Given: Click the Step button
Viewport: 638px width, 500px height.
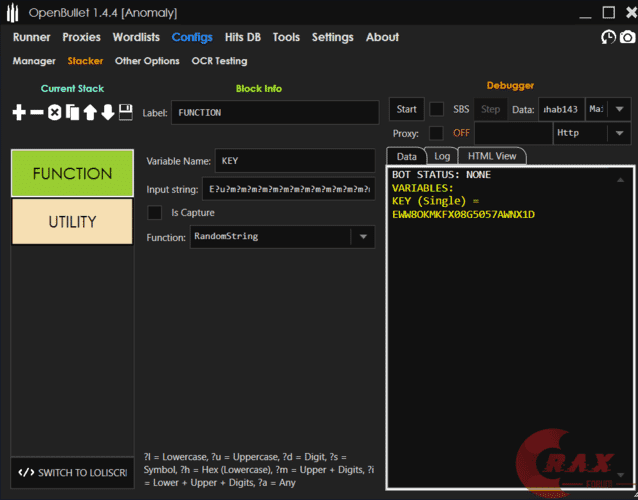Looking at the screenshot, I should click(490, 109).
